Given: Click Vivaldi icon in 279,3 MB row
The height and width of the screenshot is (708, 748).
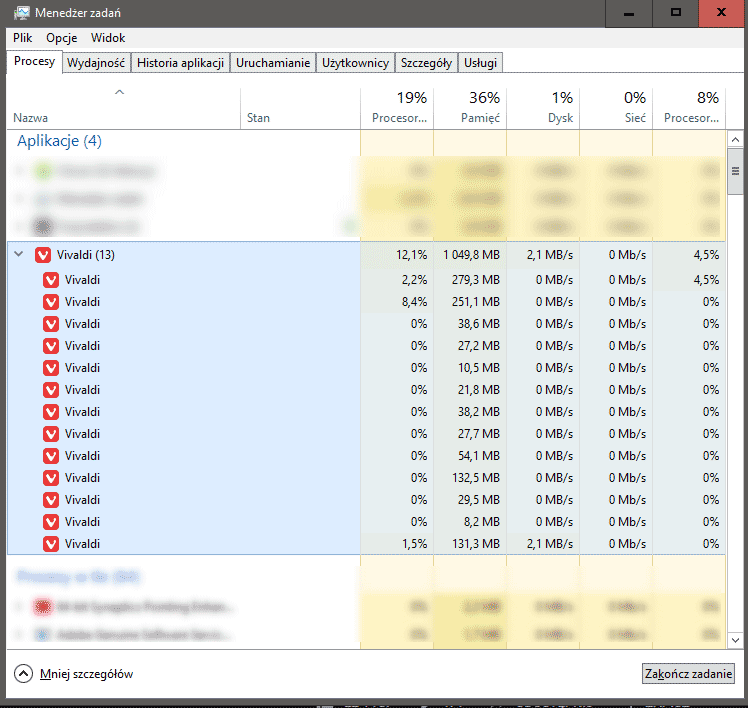Looking at the screenshot, I should [51, 280].
